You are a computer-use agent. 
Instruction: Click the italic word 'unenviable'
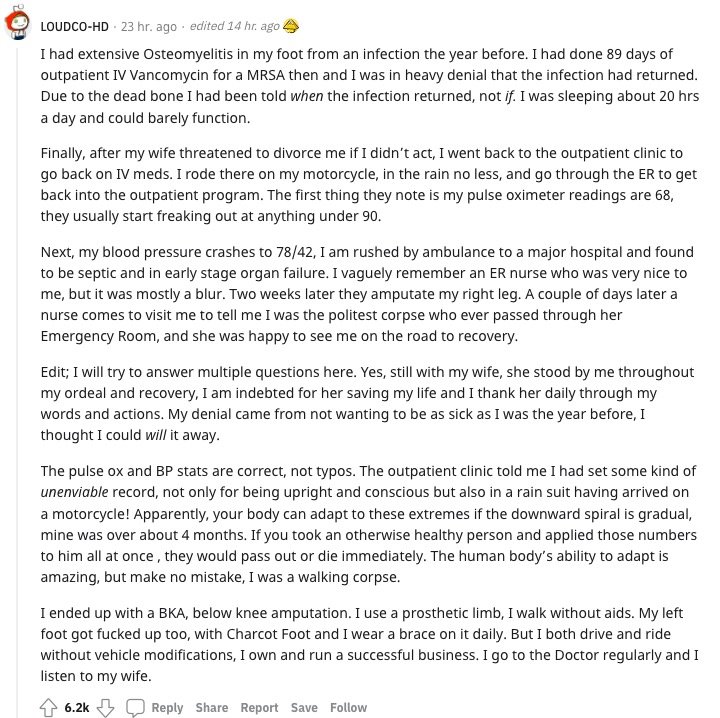(74, 492)
